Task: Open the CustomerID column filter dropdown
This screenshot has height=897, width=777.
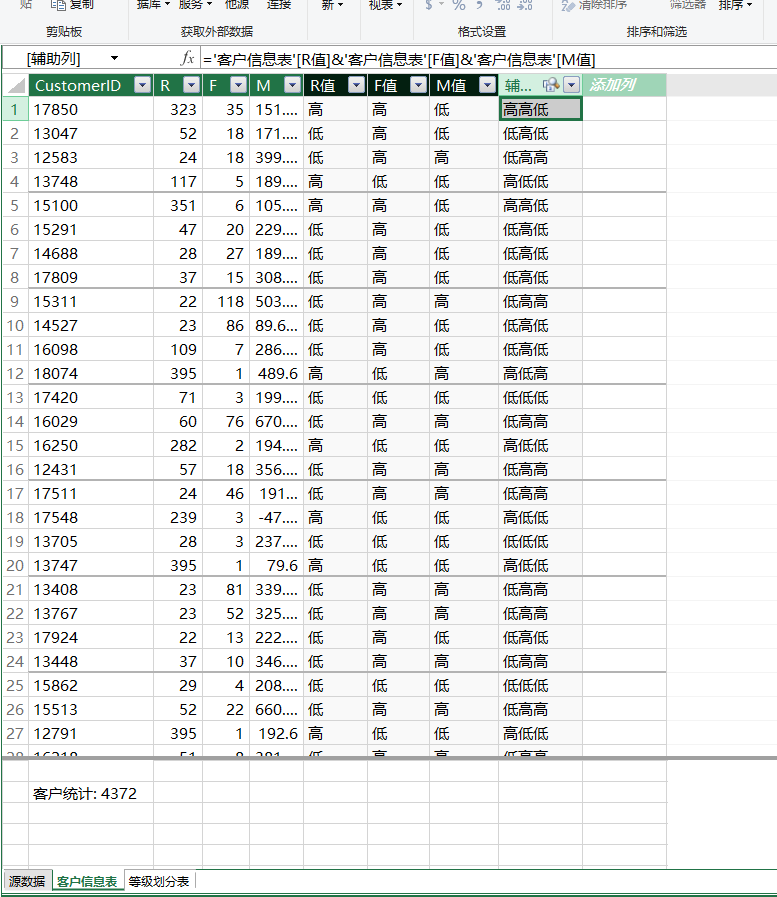Action: point(142,85)
